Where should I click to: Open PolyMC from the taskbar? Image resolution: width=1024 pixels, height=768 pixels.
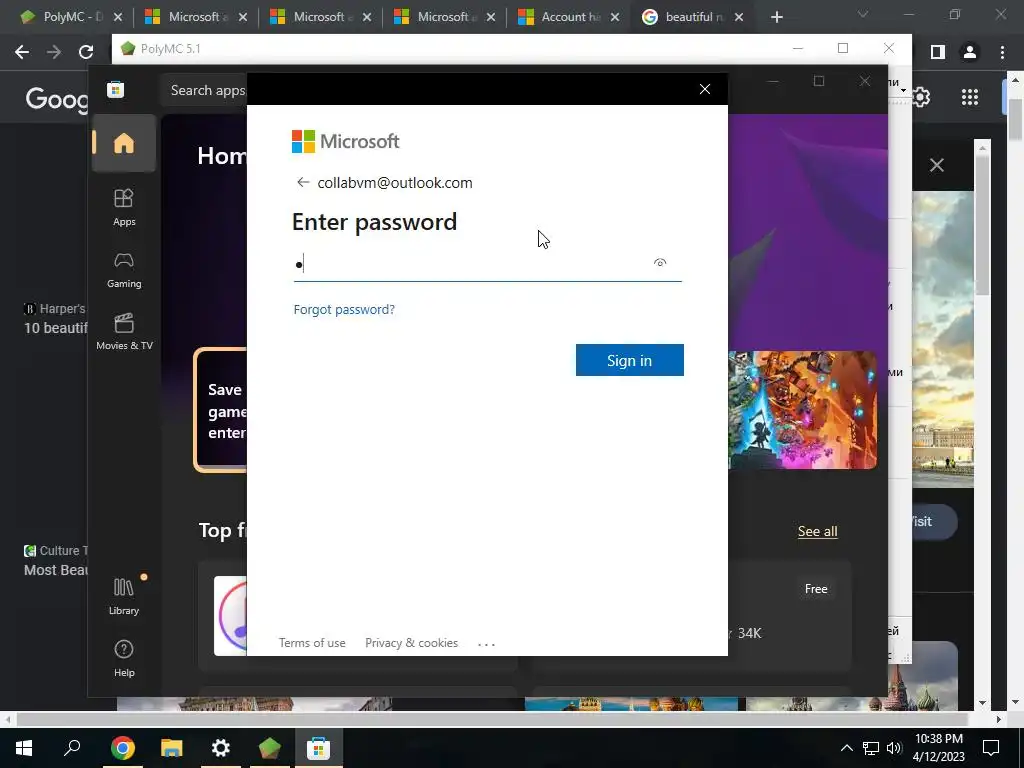click(x=270, y=748)
